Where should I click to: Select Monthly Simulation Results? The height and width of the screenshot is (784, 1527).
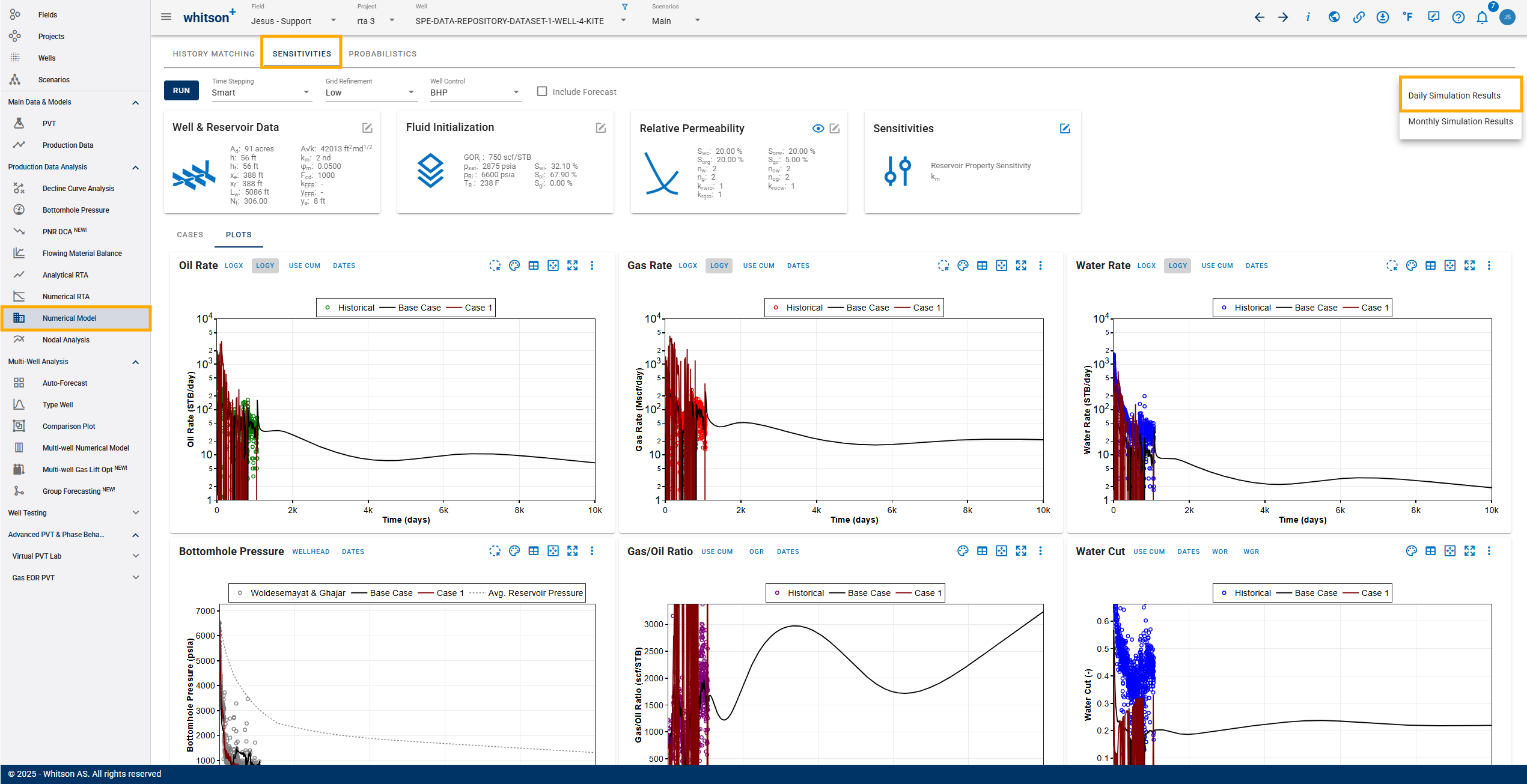tap(1460, 121)
